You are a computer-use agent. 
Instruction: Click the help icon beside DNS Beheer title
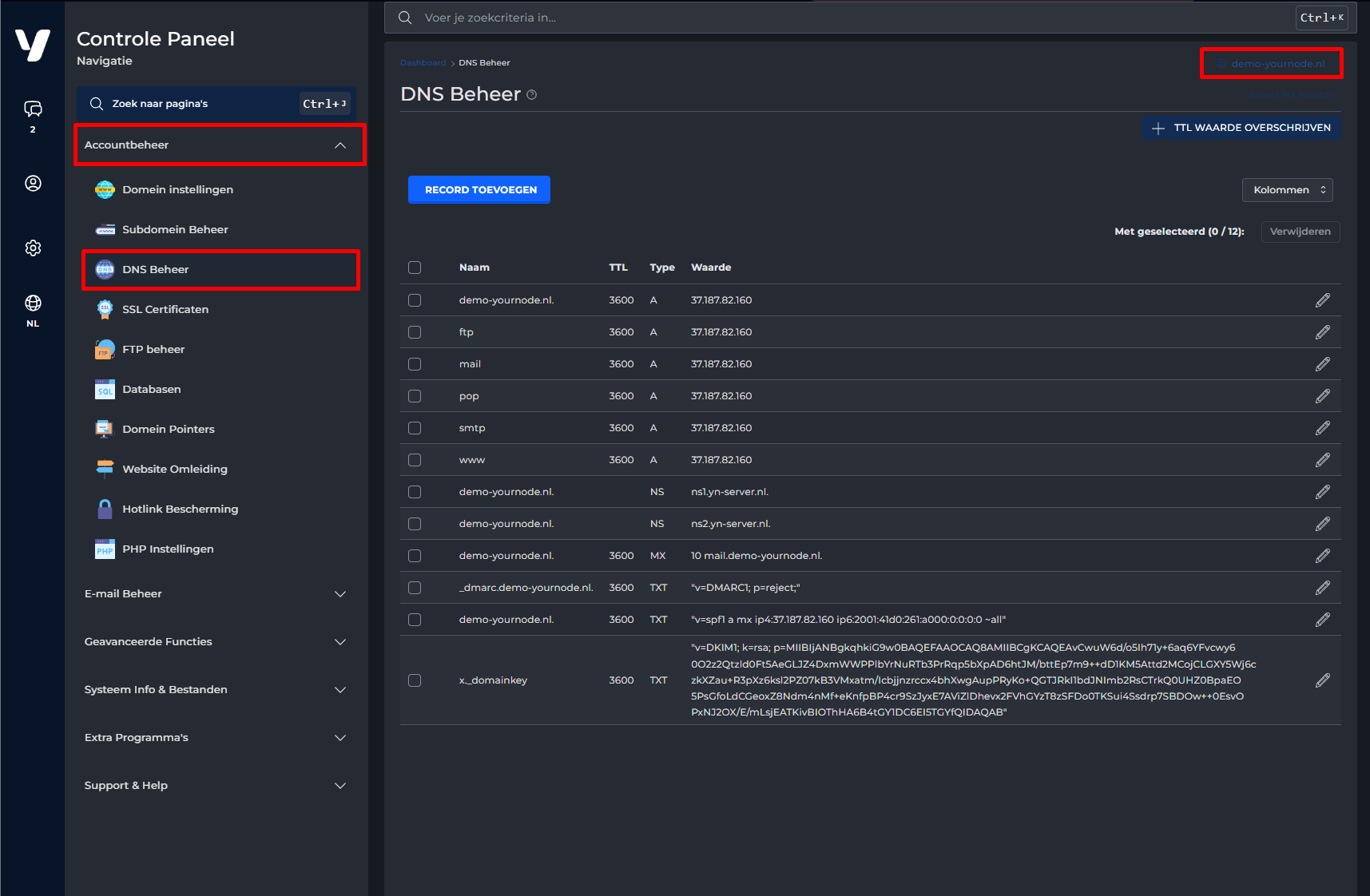[532, 95]
